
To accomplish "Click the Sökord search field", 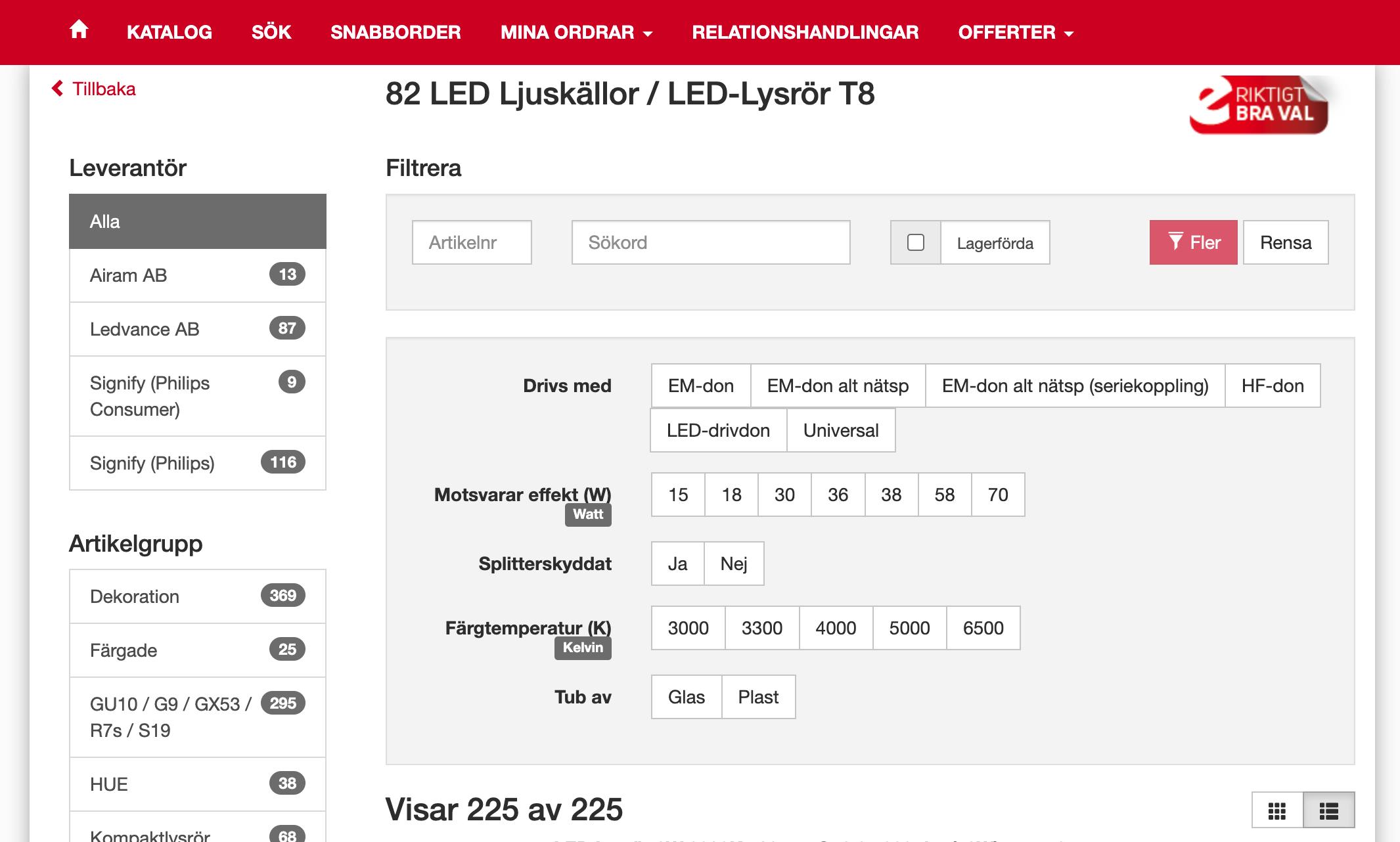I will (x=710, y=242).
